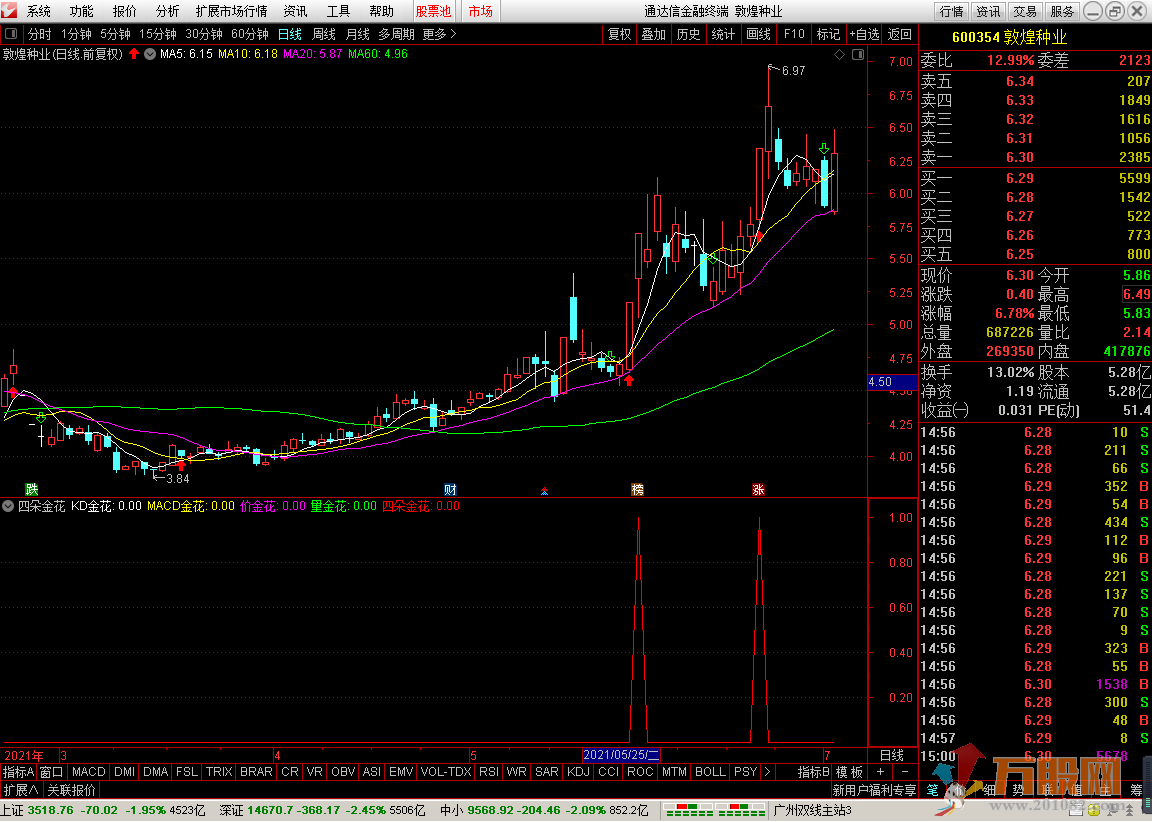Click the 行情 button at top right
The height and width of the screenshot is (822, 1152).
tap(951, 11)
